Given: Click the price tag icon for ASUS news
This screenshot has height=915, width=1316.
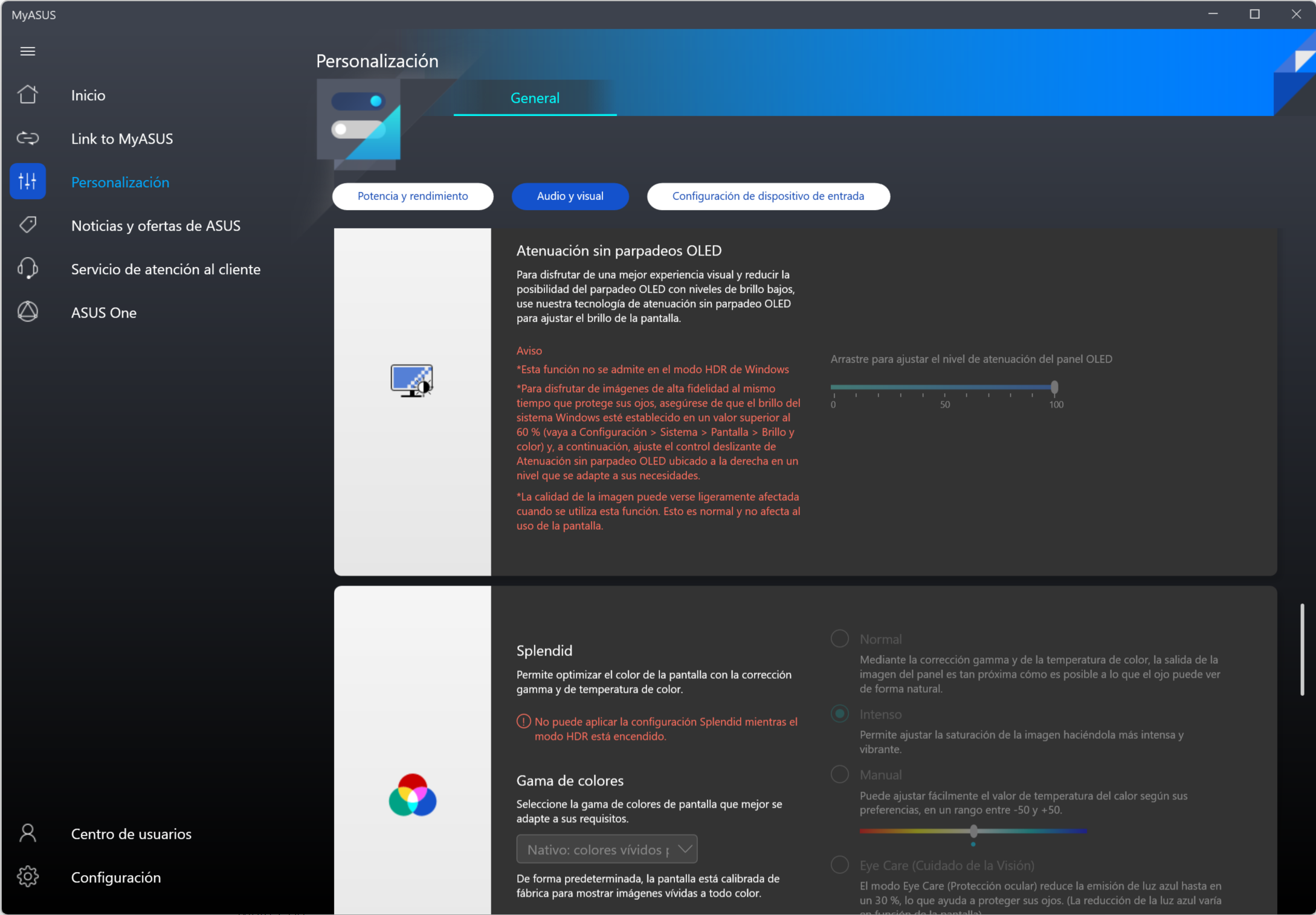Looking at the screenshot, I should tap(28, 225).
